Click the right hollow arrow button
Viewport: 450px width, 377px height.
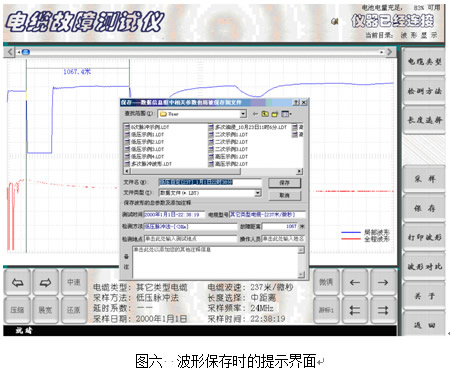45,283
